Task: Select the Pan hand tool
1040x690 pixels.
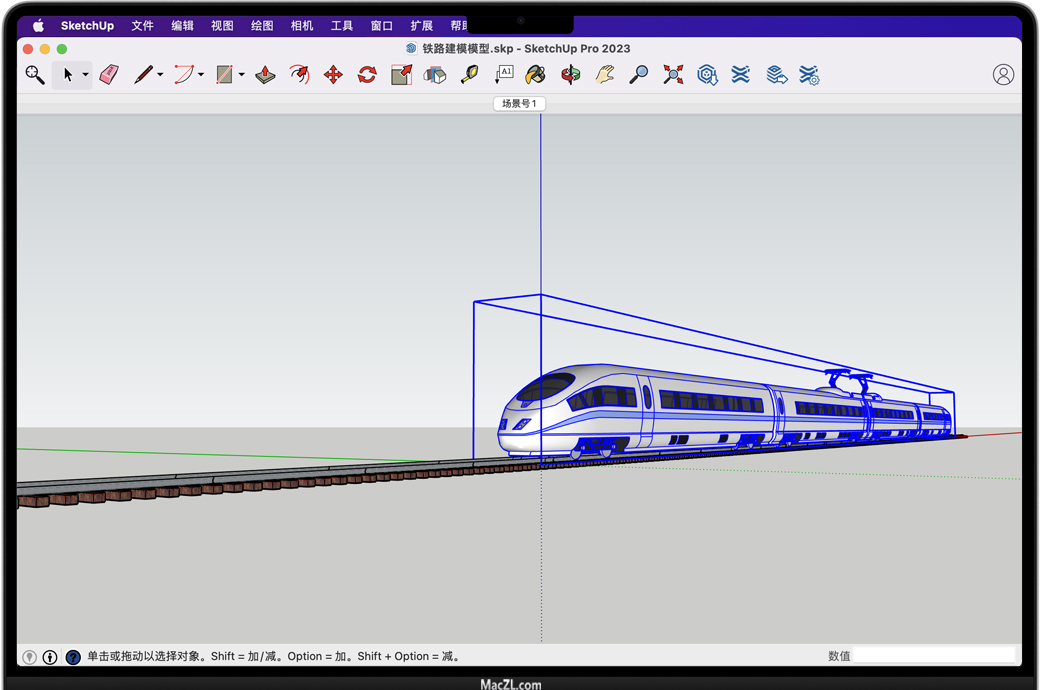Action: pos(604,75)
